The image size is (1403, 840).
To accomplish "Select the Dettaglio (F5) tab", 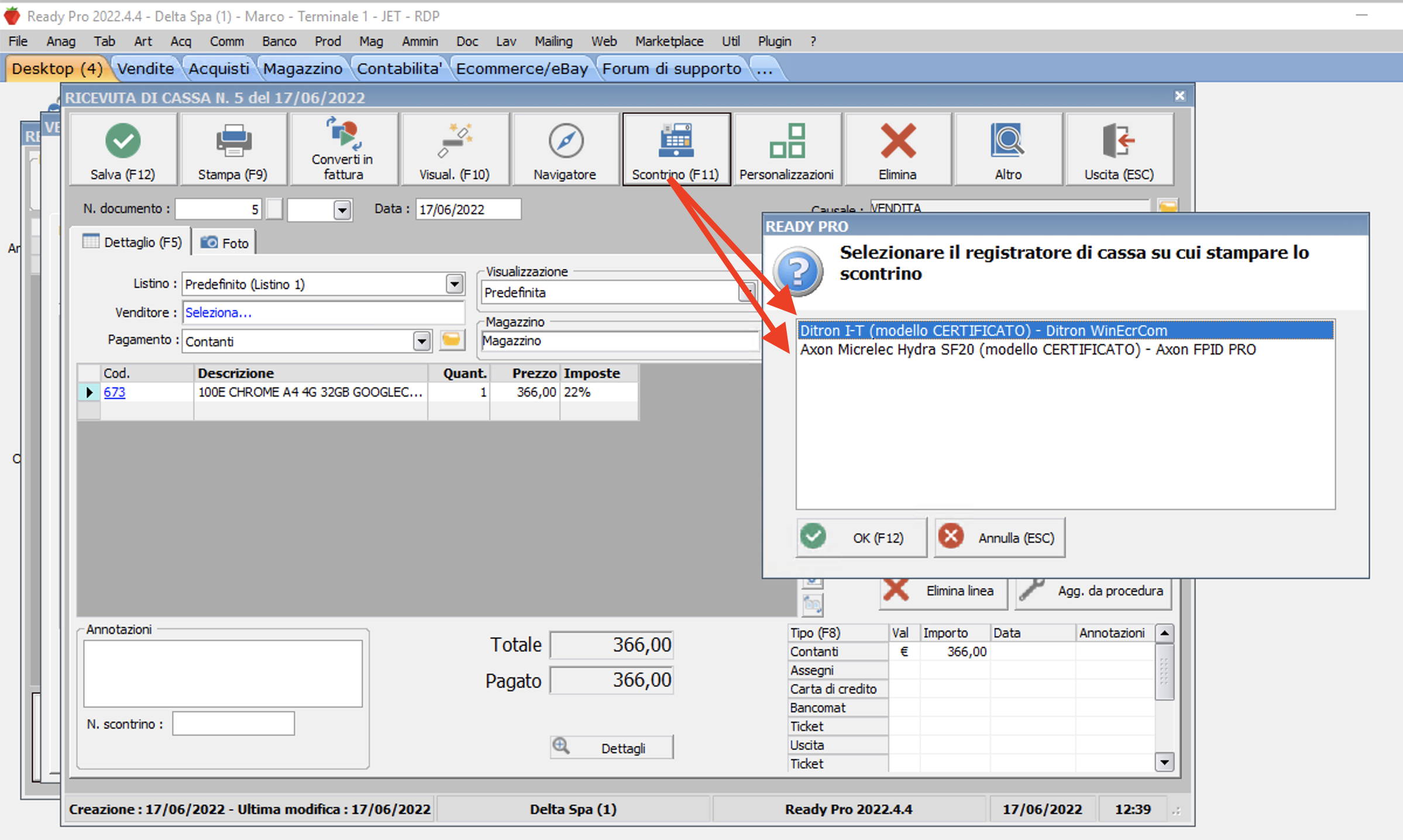I will [x=132, y=242].
